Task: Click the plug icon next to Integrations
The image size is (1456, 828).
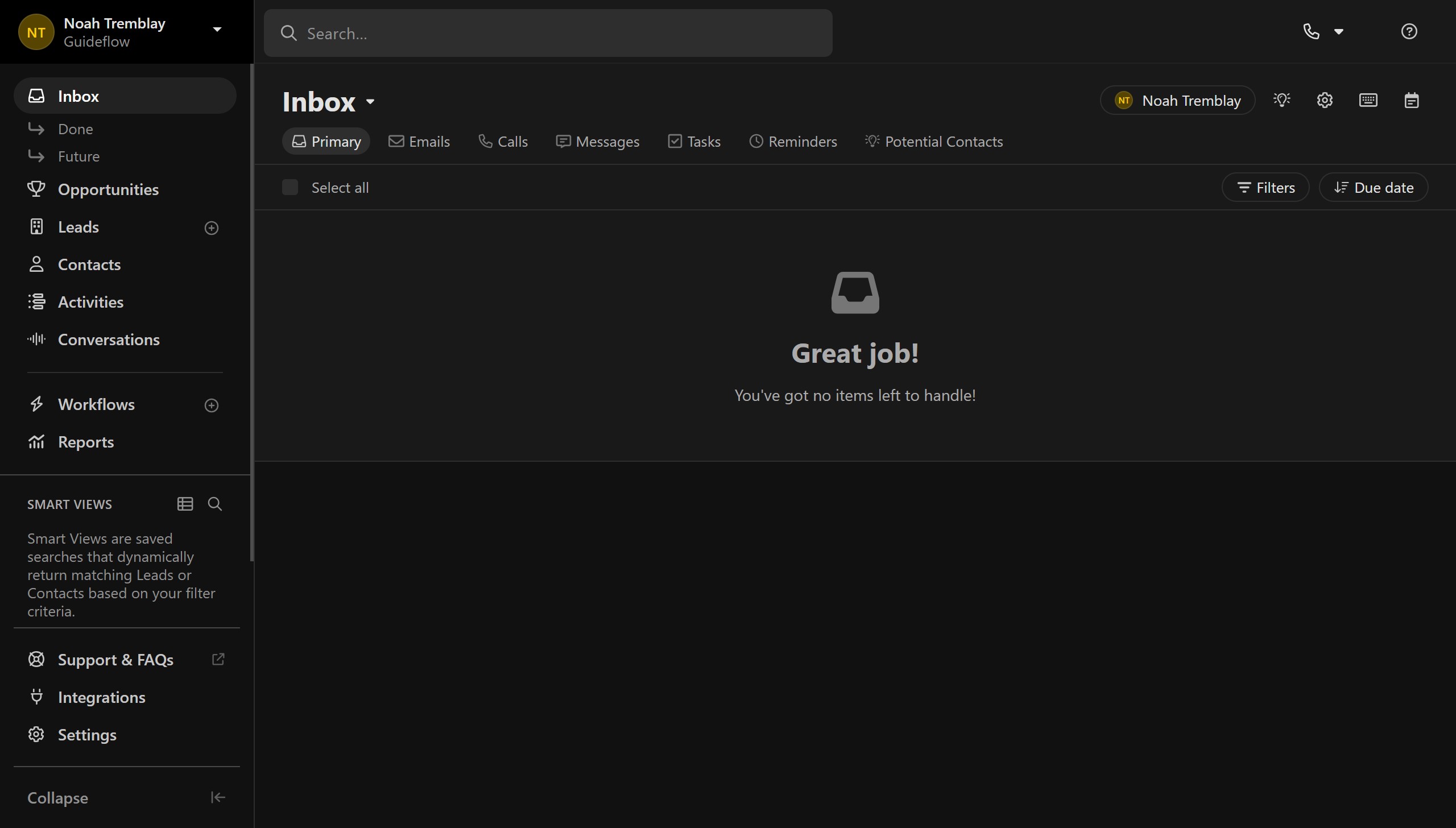Action: [36, 697]
